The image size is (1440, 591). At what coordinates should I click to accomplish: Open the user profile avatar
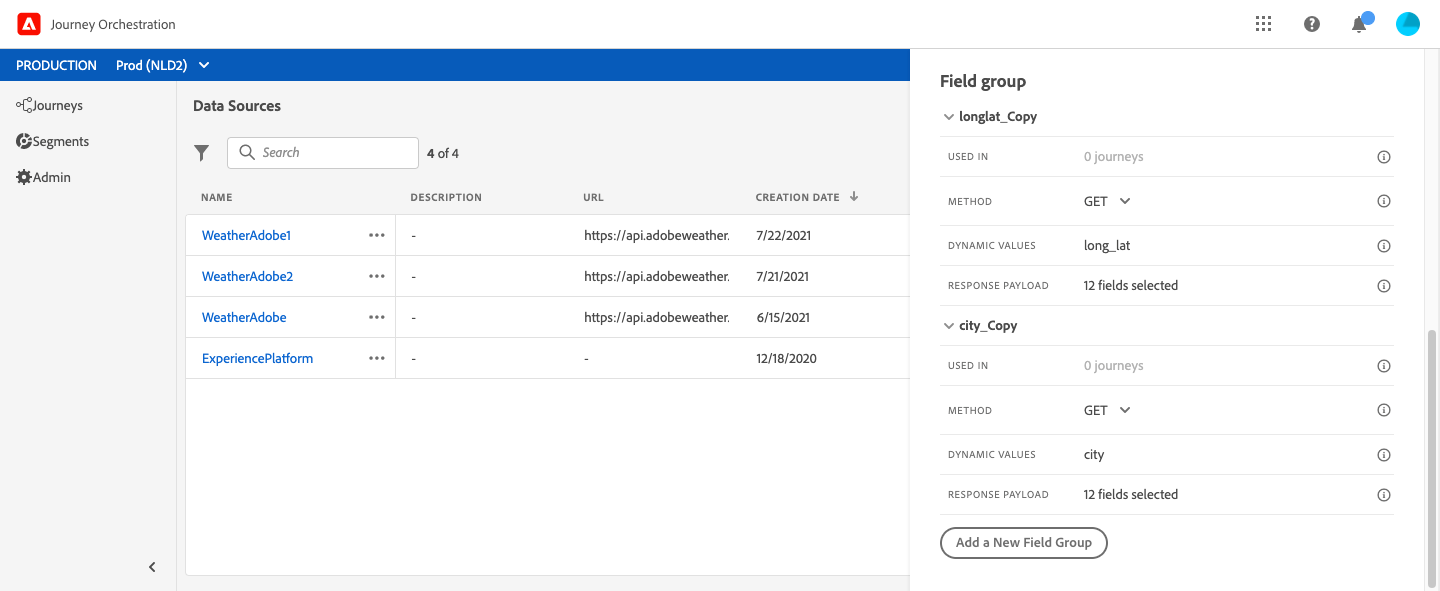point(1408,24)
